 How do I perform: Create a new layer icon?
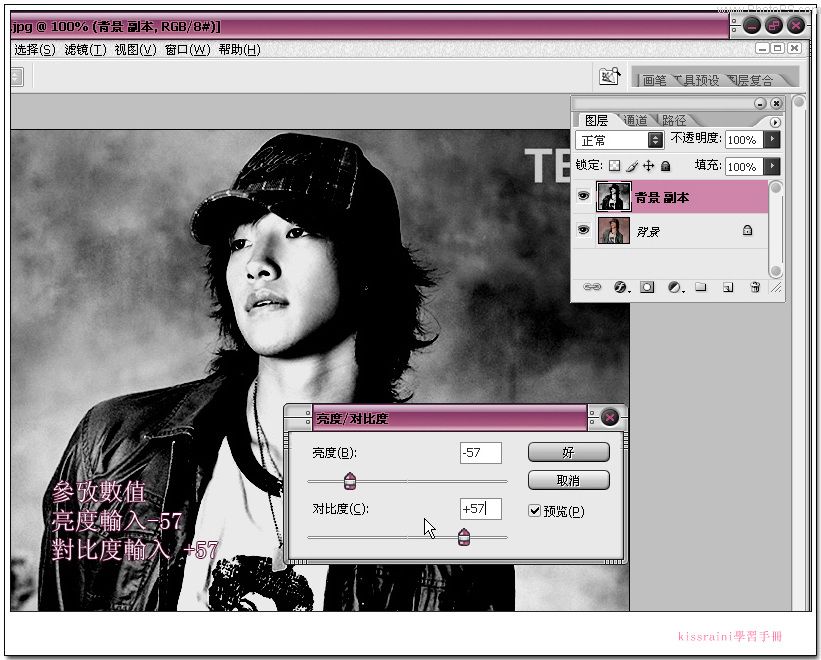[x=728, y=287]
